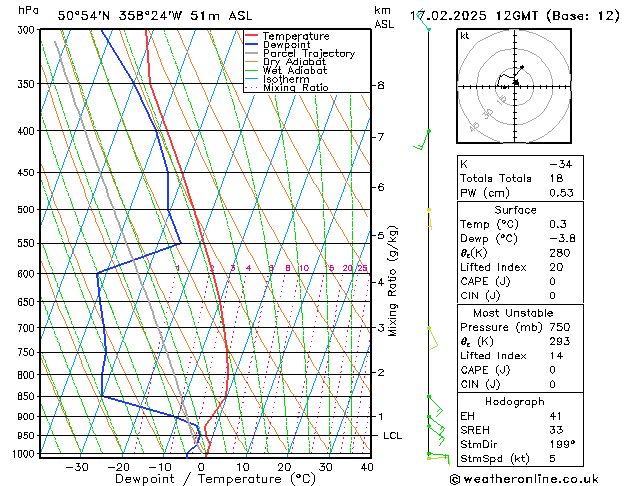This screenshot has width=629, height=486.
Task: Click the surface Lifted Index value 20
Action: coord(556,267)
